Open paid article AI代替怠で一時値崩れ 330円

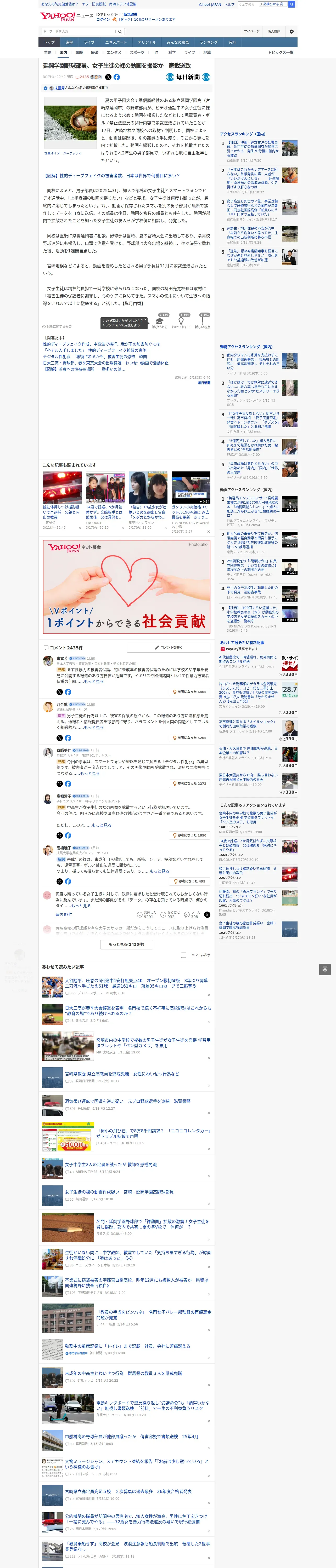(248, 660)
